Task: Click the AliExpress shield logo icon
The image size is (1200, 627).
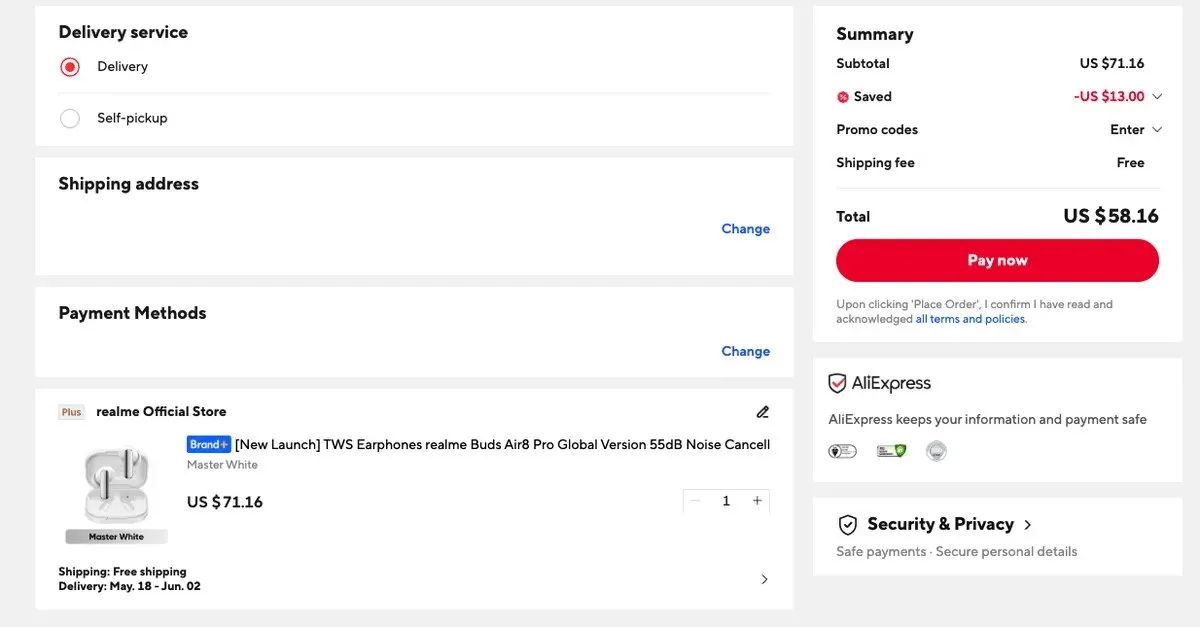Action: point(838,384)
